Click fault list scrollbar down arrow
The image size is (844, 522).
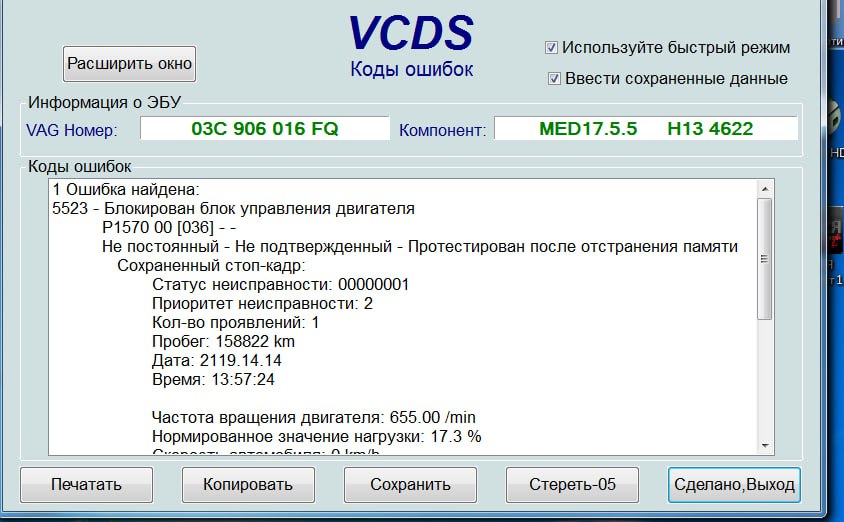click(x=765, y=446)
